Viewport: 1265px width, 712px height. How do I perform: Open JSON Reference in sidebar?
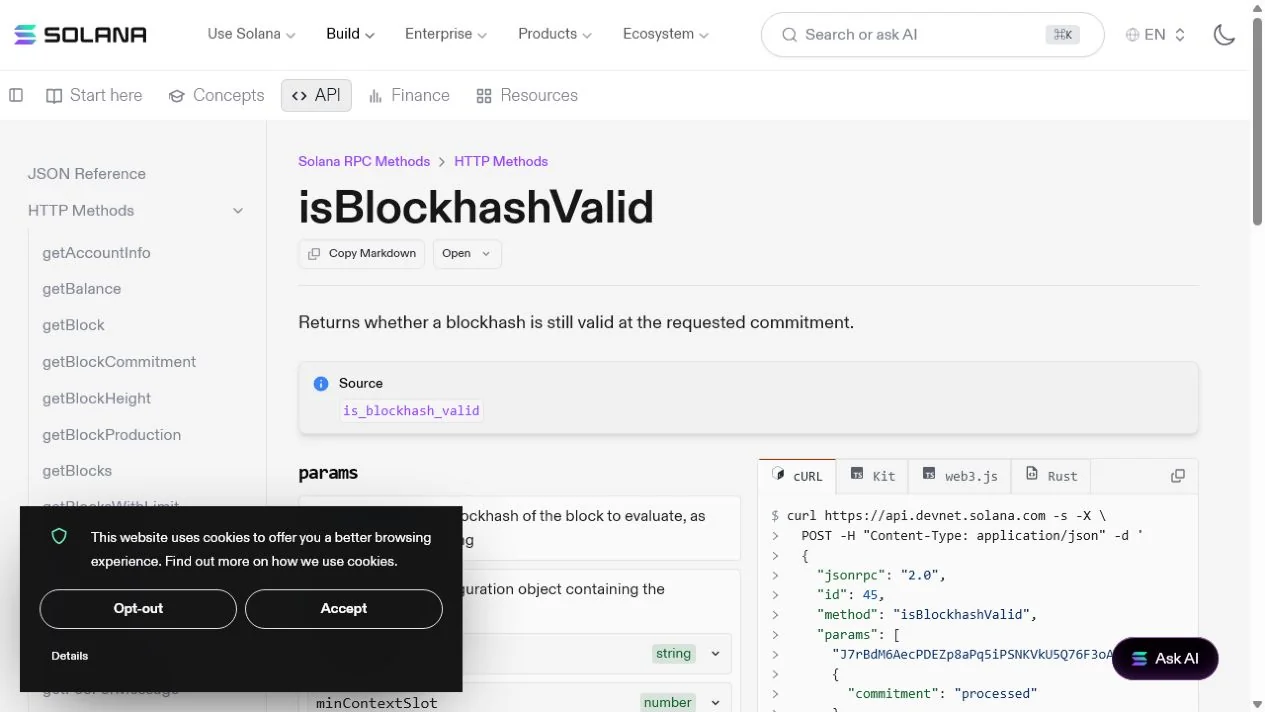tap(87, 174)
